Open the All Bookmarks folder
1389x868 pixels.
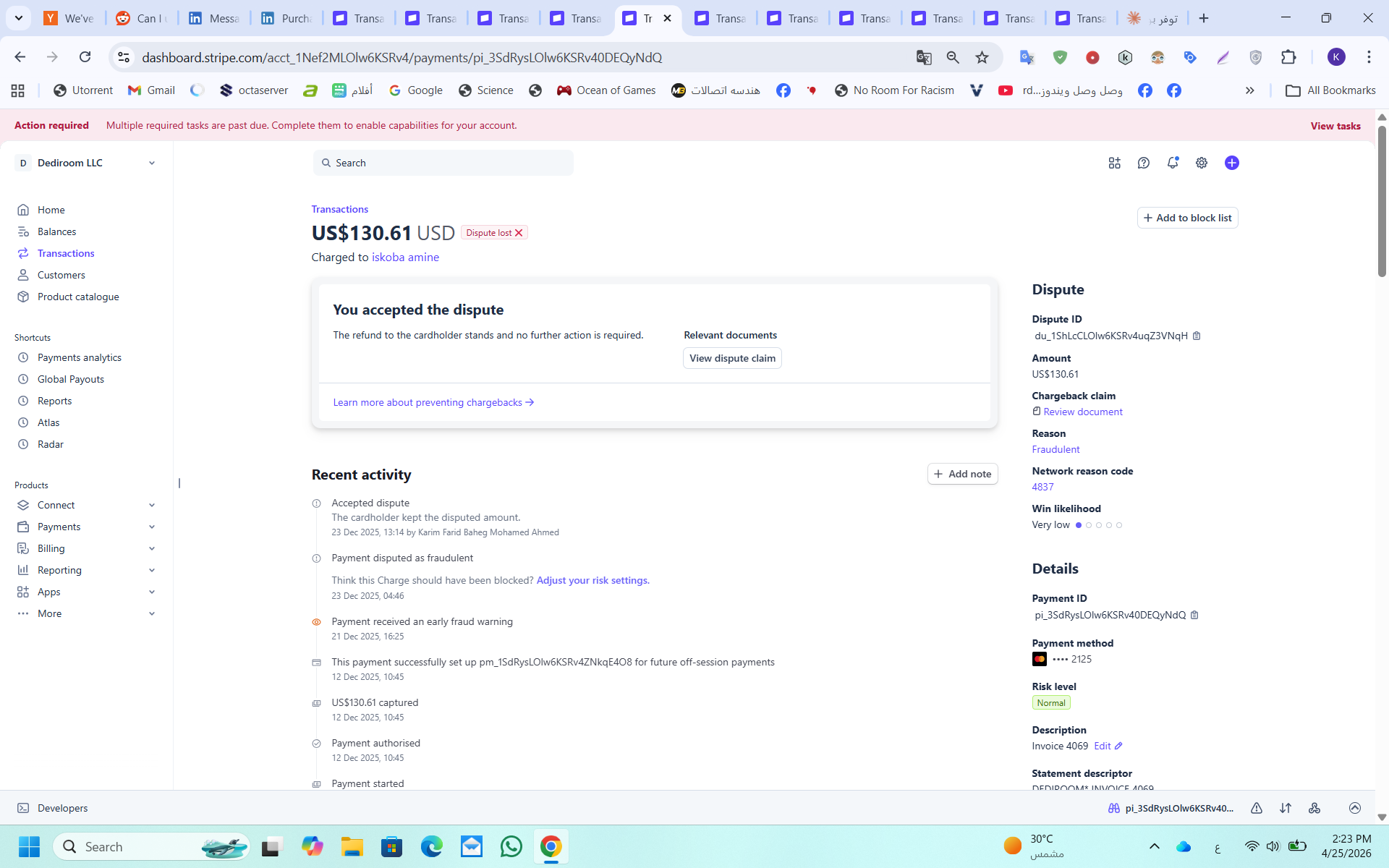click(x=1330, y=90)
